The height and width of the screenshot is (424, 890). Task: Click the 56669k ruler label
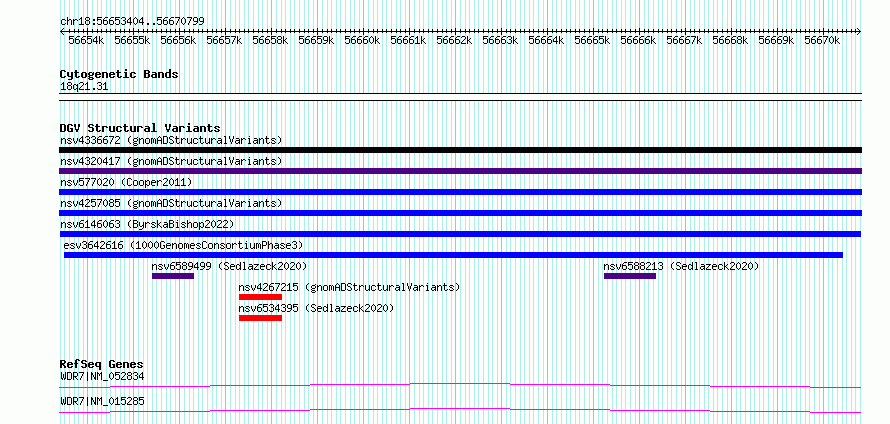point(776,40)
